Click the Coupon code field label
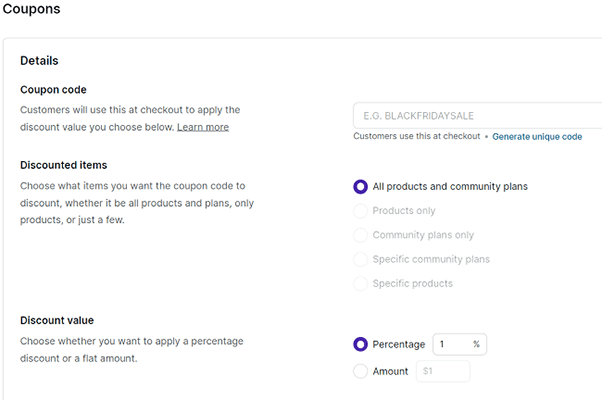Image resolution: width=602 pixels, height=400 pixels. point(53,90)
